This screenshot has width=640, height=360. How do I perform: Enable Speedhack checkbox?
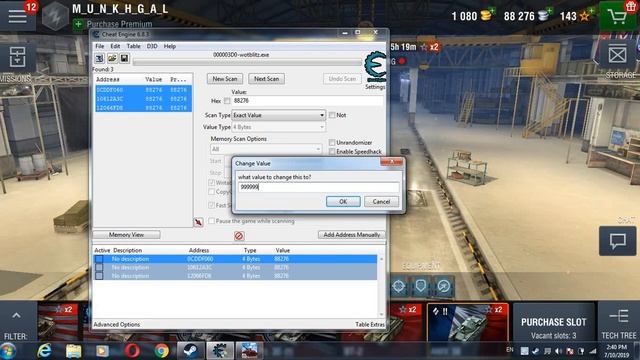pos(332,151)
